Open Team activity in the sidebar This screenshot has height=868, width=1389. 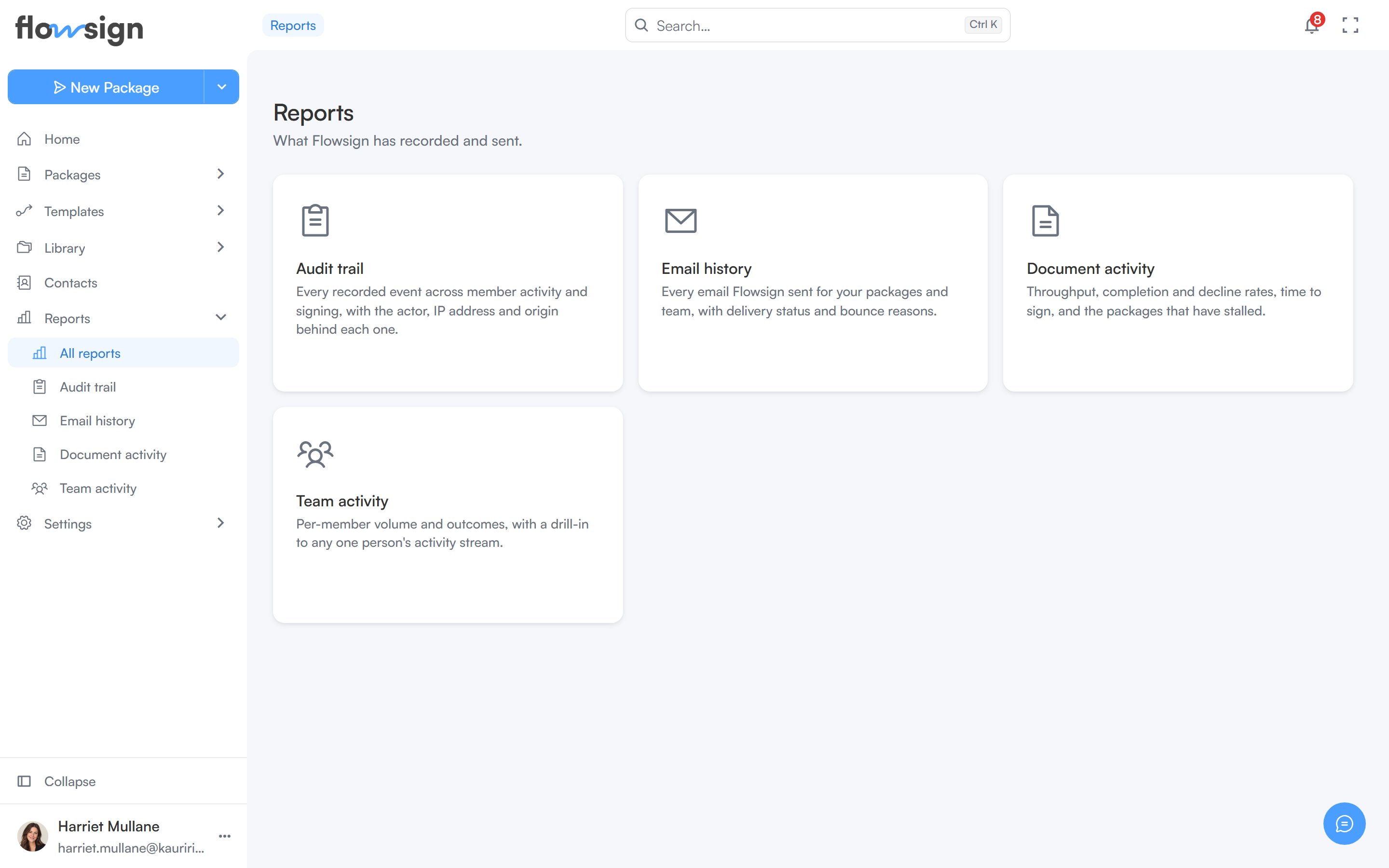click(123, 488)
